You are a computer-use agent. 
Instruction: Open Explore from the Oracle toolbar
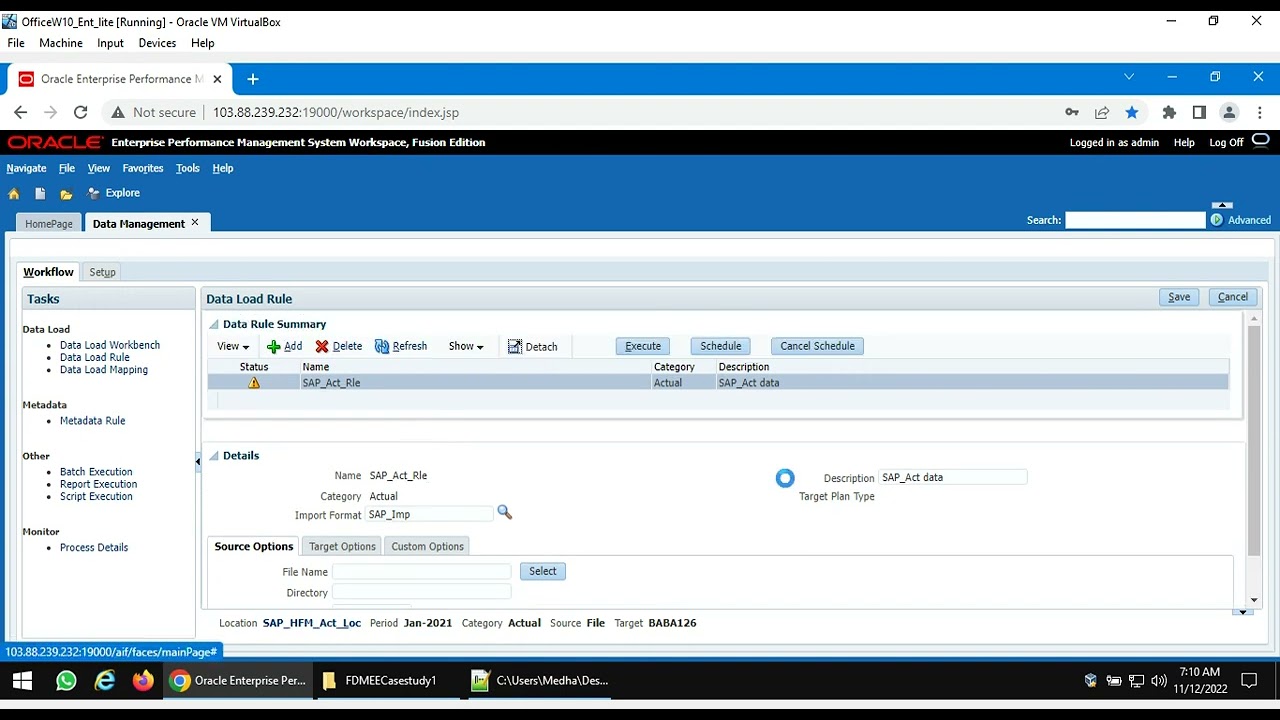114,193
